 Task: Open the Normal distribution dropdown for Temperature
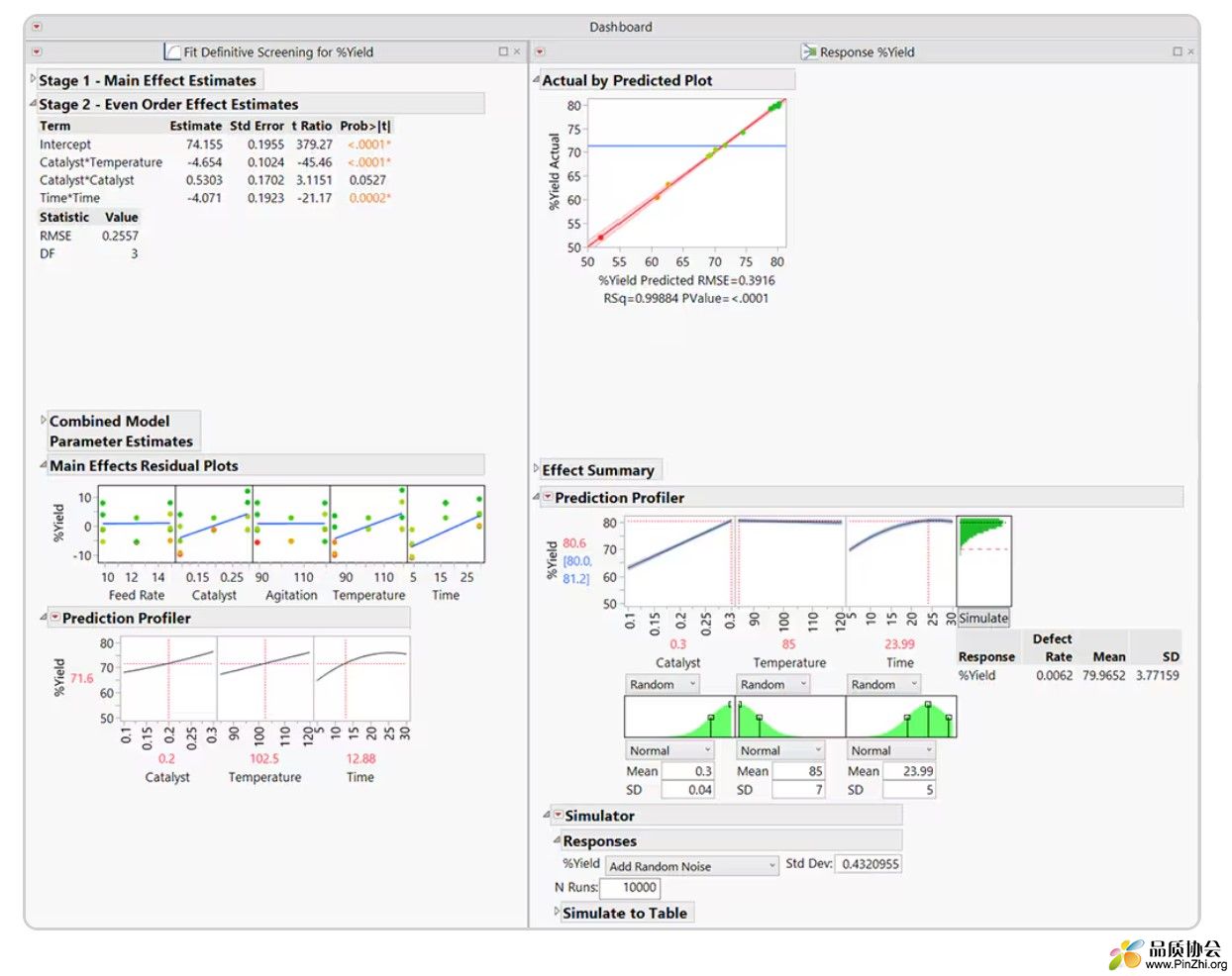click(781, 750)
